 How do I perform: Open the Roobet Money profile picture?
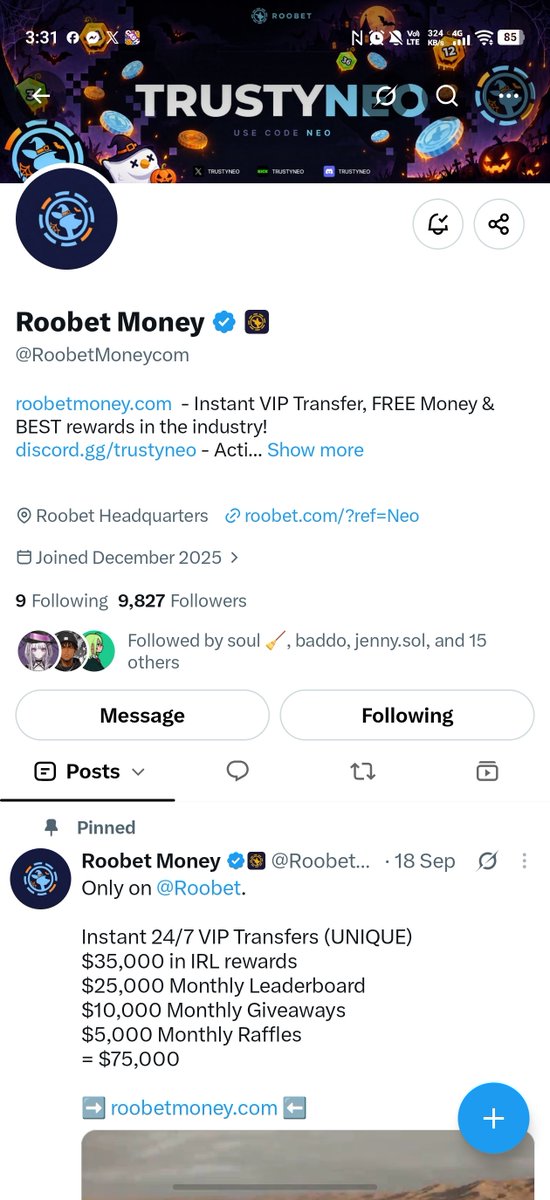click(x=67, y=219)
